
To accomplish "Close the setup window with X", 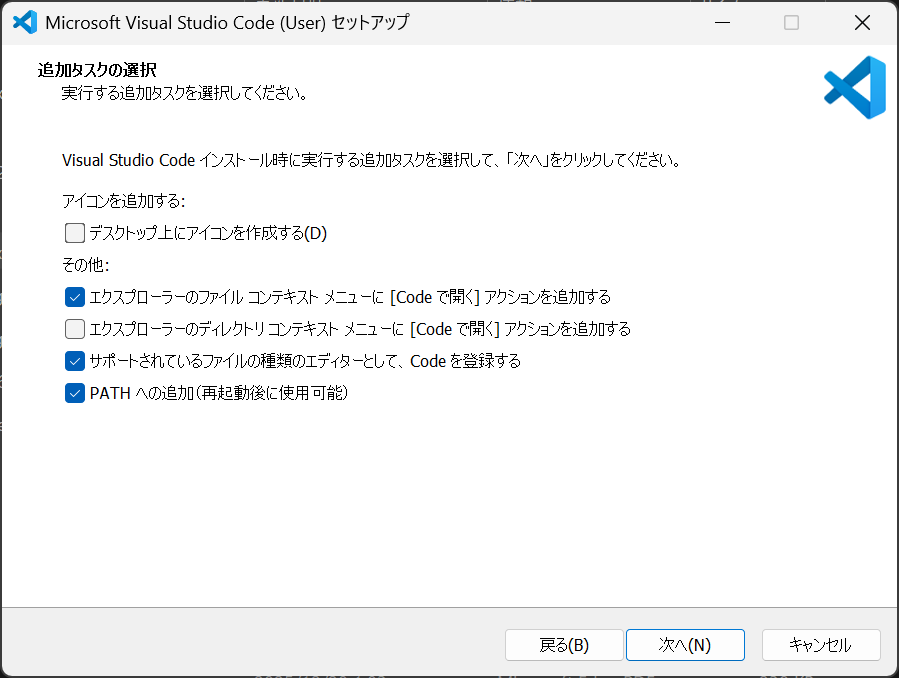I will 862,22.
